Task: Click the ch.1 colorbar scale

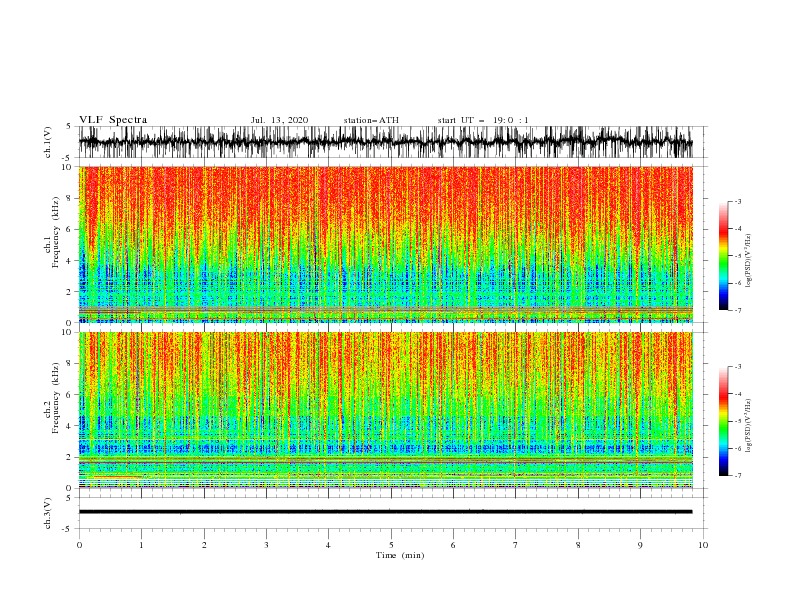Action: 723,256
